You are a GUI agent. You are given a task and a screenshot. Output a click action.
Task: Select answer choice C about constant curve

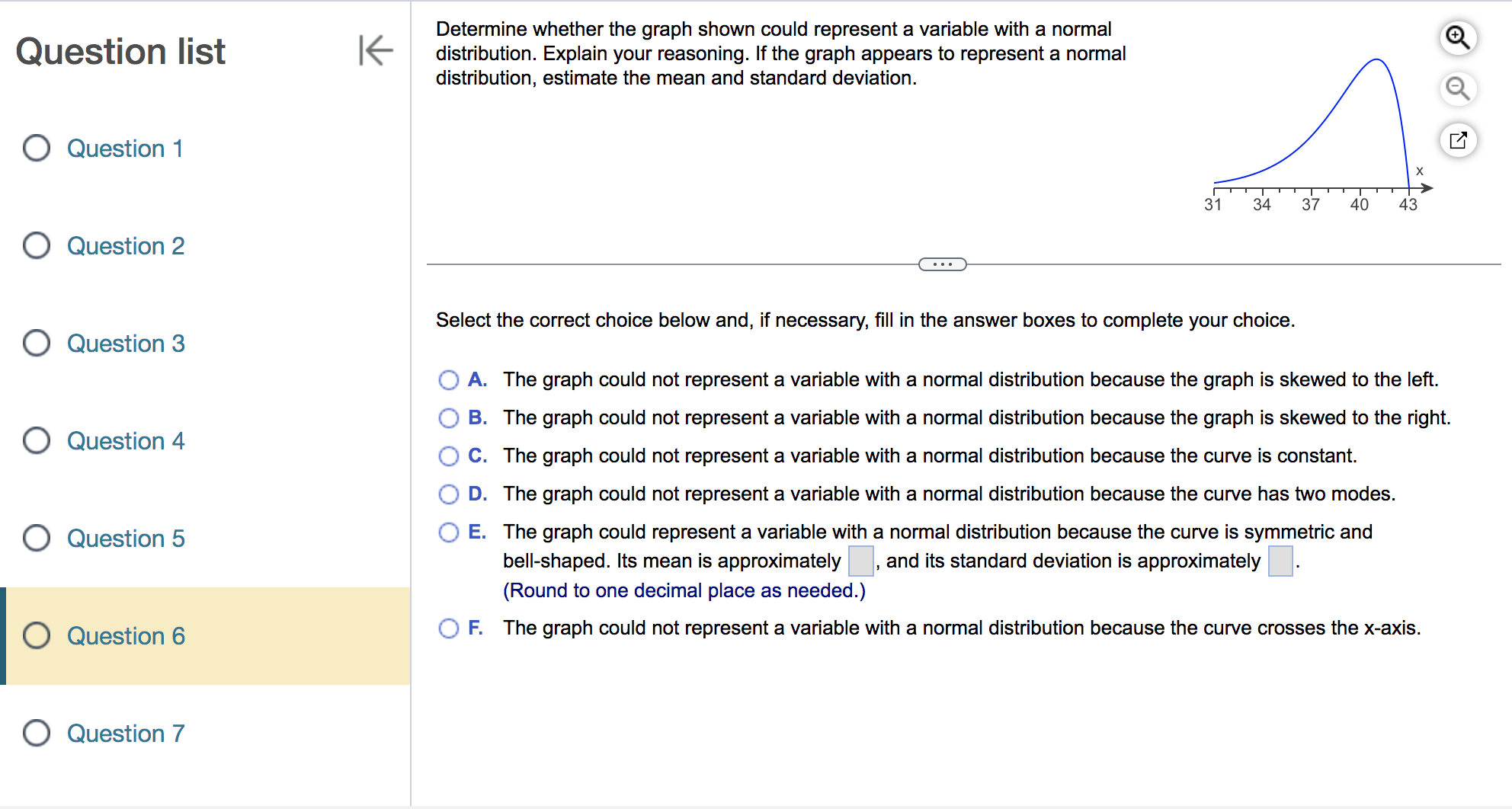[x=449, y=456]
